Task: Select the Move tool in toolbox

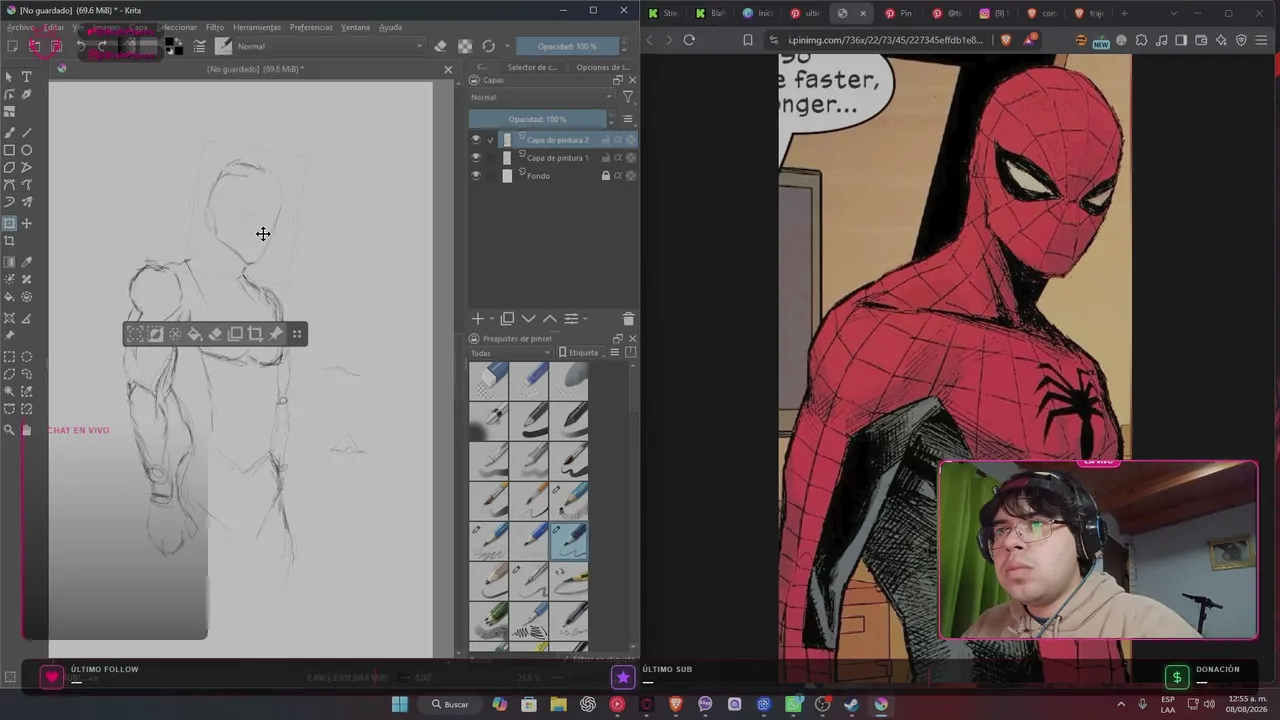Action: (x=27, y=223)
